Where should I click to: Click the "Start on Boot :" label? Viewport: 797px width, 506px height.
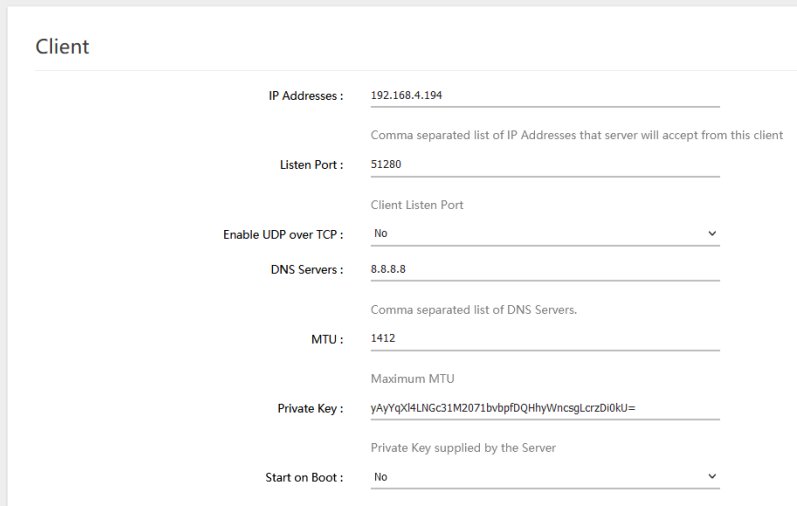pyautogui.click(x=305, y=477)
